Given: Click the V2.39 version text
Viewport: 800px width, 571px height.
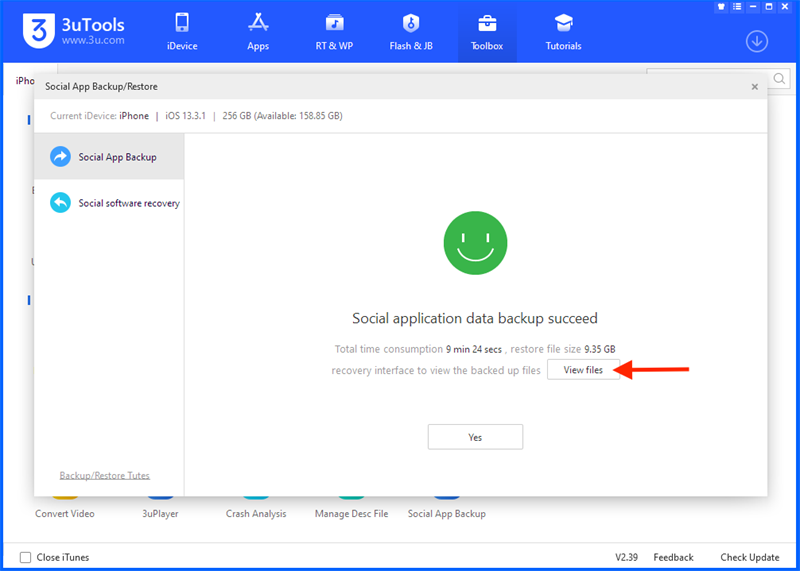Looking at the screenshot, I should point(626,557).
